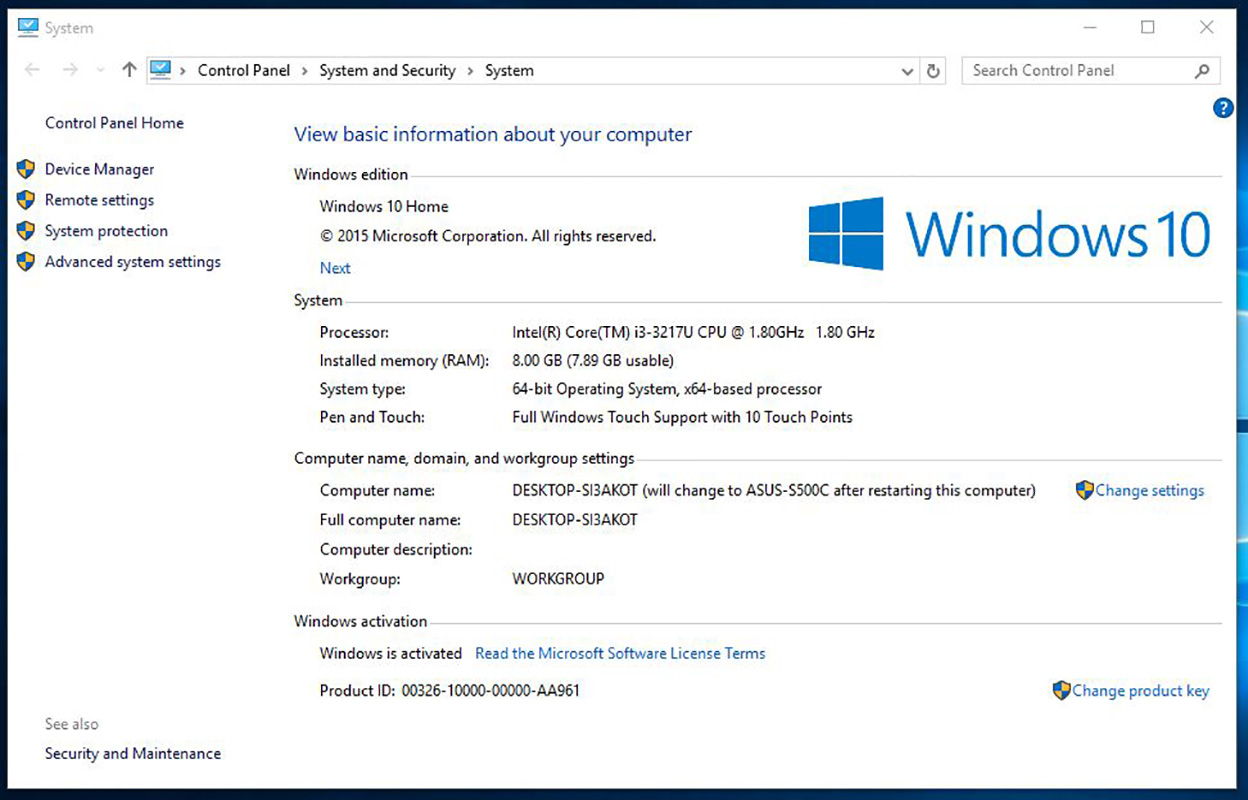Screen dimensions: 1248x800
Task: Click the computer icon in address bar
Action: pyautogui.click(x=161, y=70)
